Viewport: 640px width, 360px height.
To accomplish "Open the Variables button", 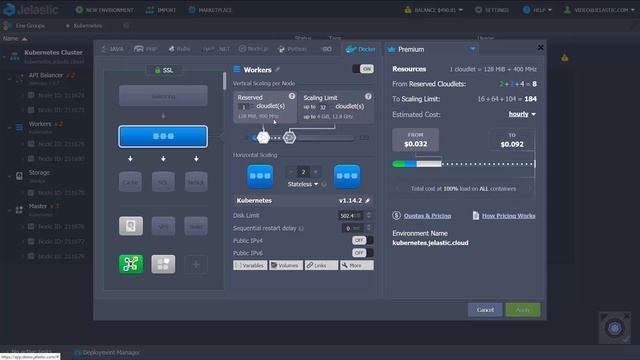I will point(250,265).
